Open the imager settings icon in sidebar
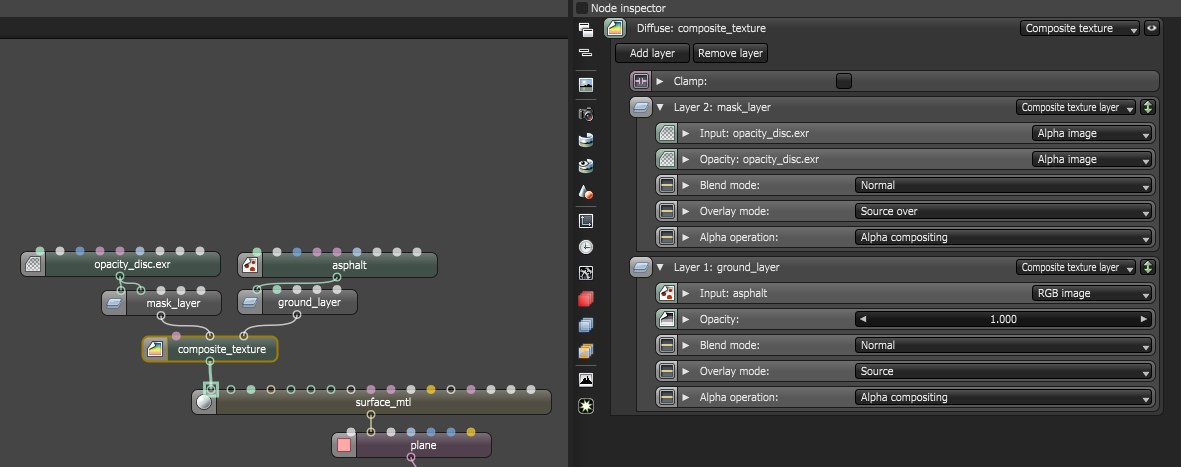 [x=585, y=380]
